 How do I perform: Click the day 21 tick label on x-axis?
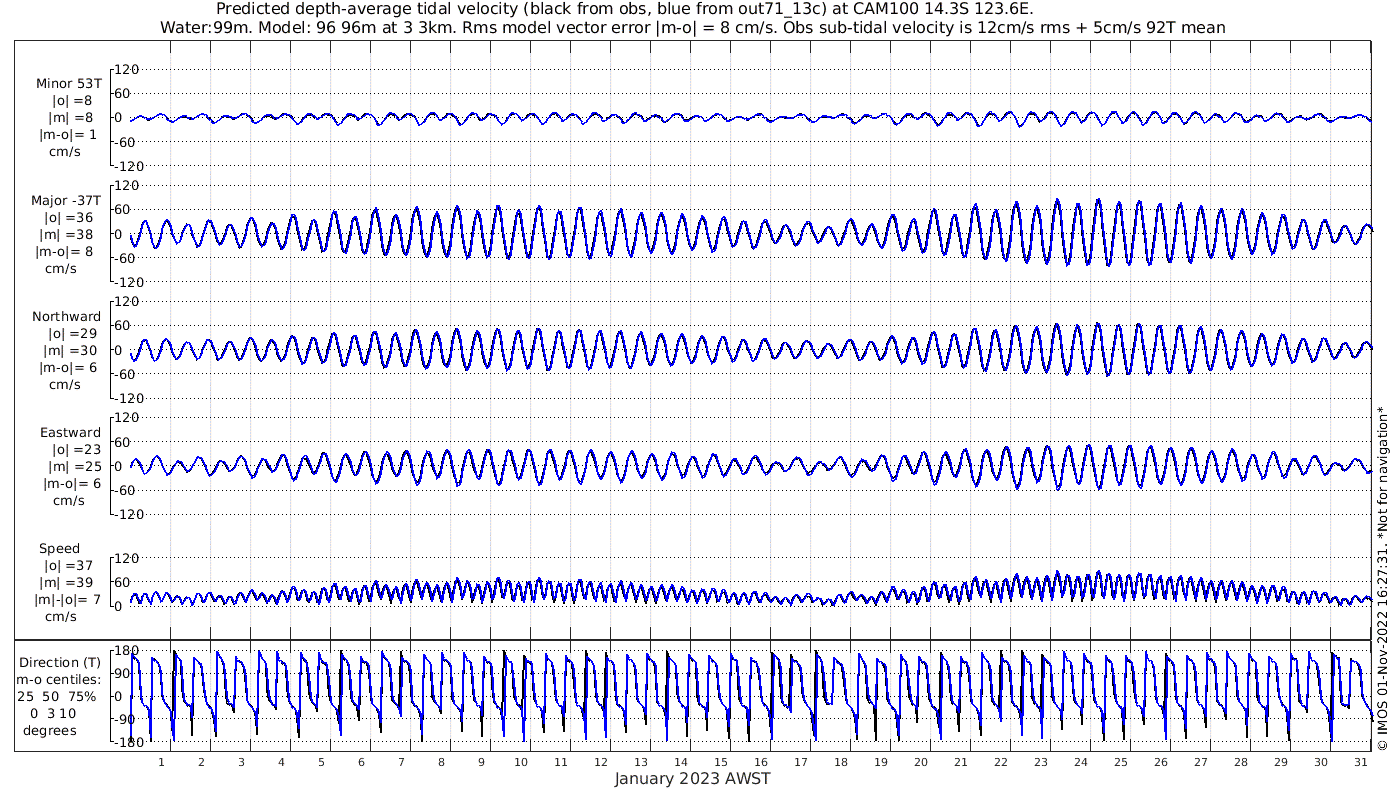[x=961, y=762]
